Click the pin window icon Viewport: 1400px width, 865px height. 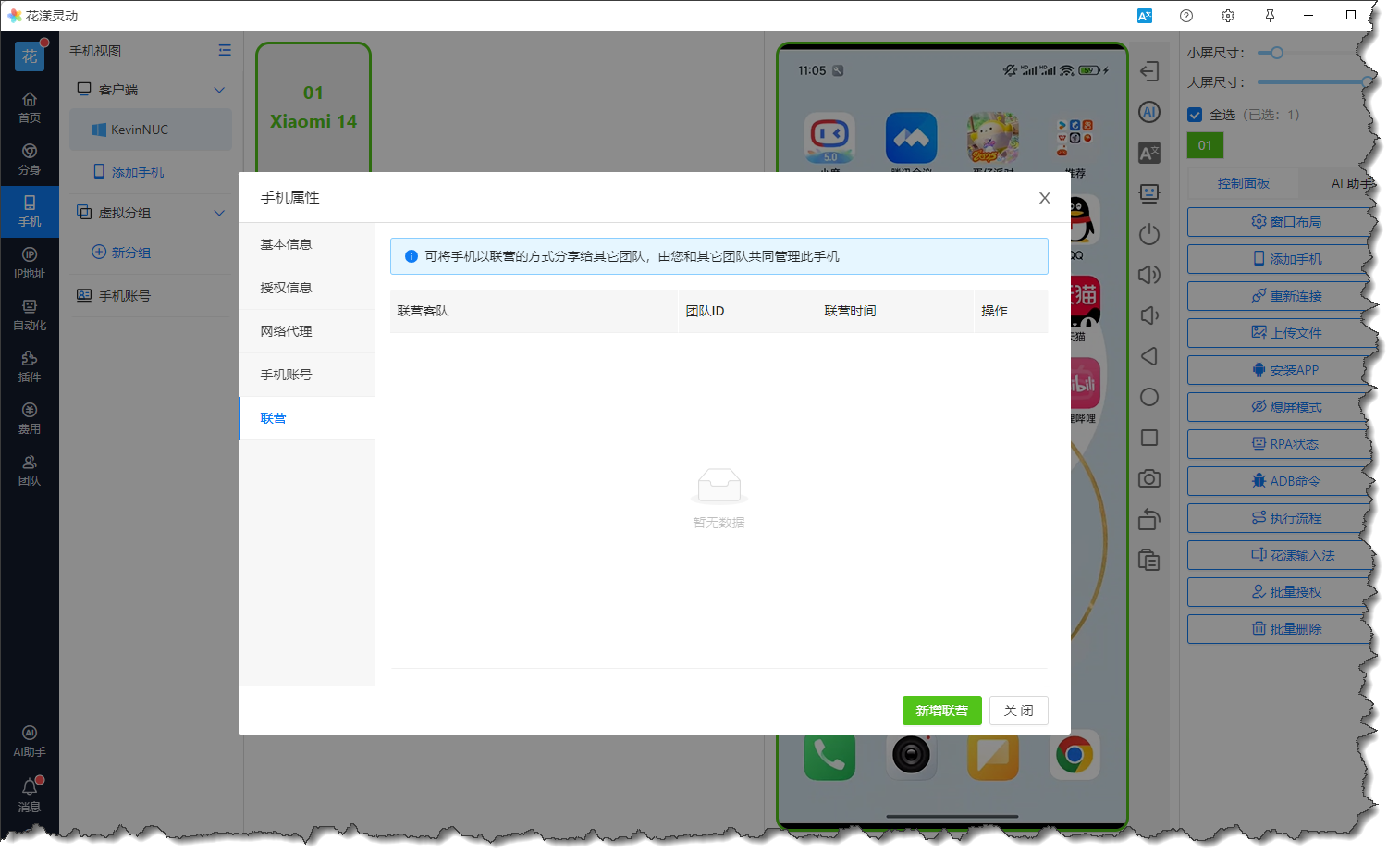coord(1270,16)
